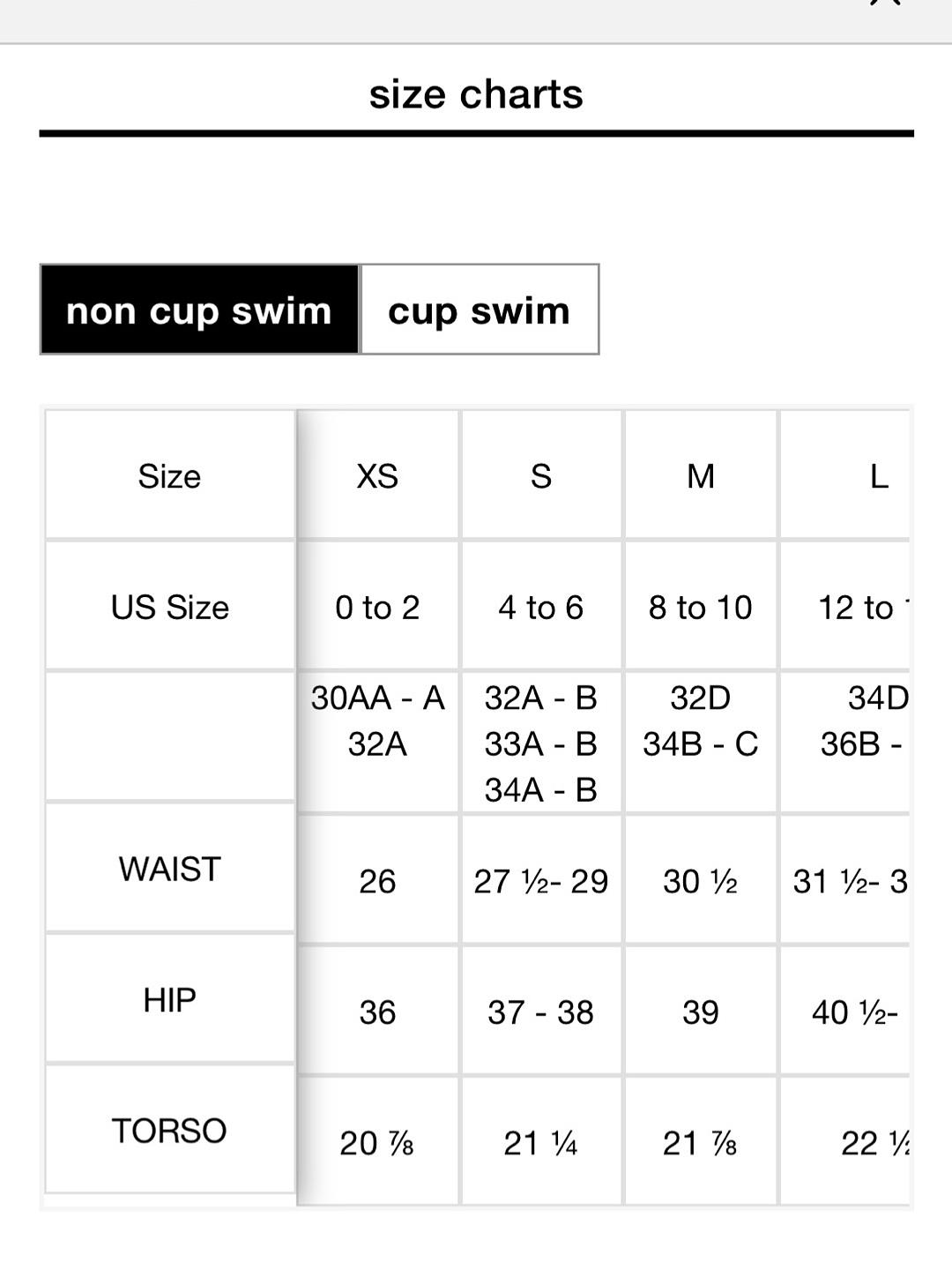952x1270 pixels.
Task: Select the HIP row label
Action: [170, 1000]
